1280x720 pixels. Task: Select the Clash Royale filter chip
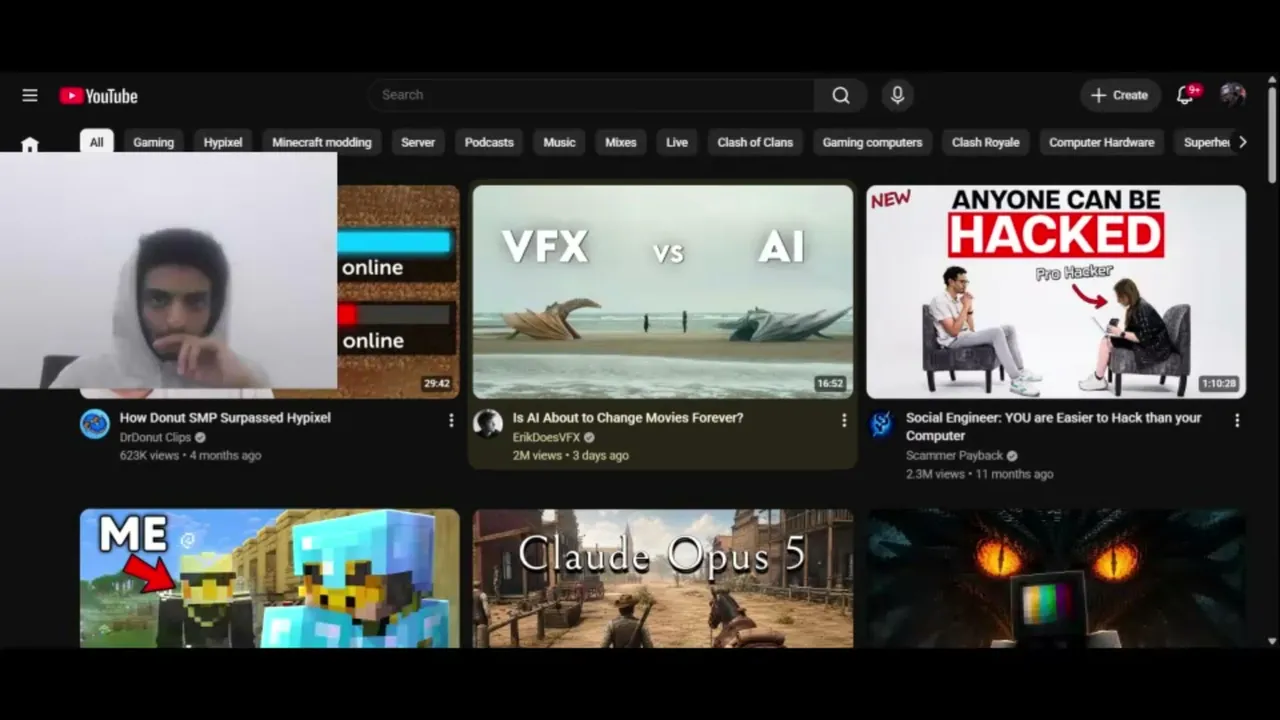985,142
